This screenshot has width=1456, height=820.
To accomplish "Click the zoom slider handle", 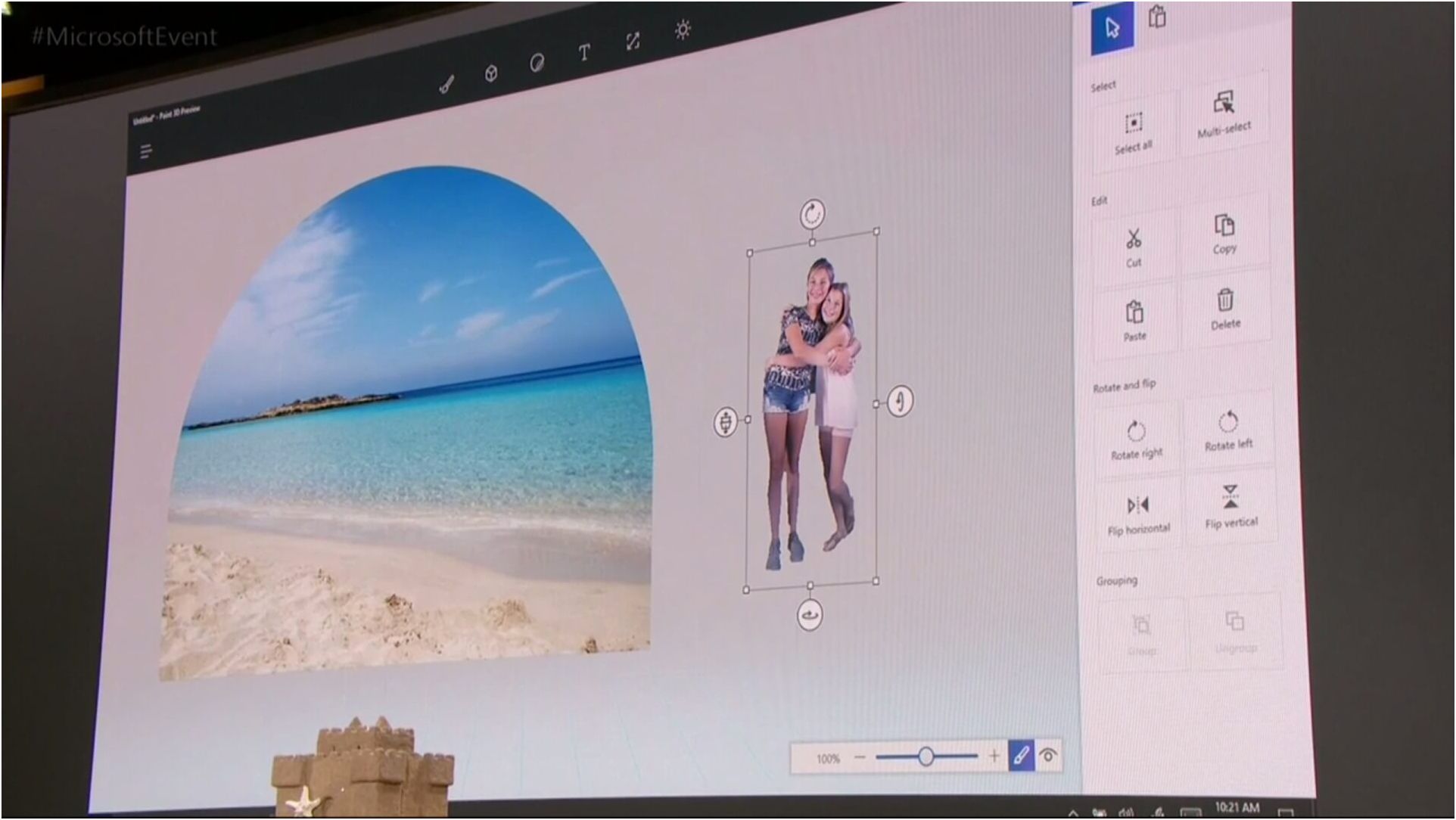I will point(926,756).
